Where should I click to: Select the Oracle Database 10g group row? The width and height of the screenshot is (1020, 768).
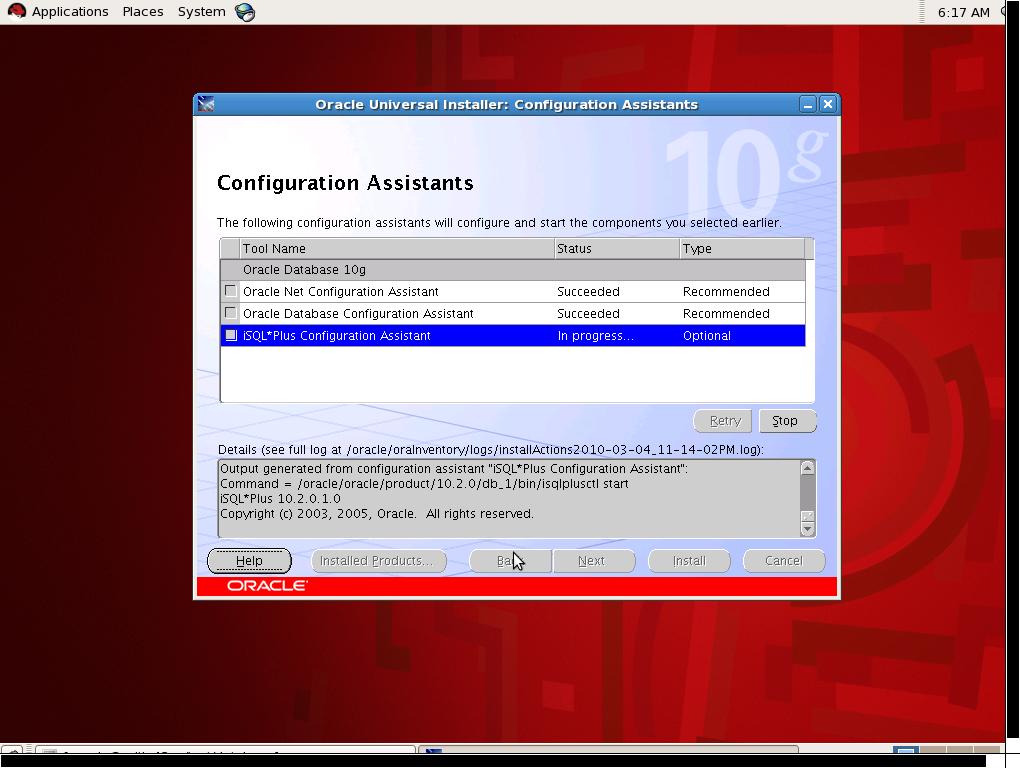(513, 269)
